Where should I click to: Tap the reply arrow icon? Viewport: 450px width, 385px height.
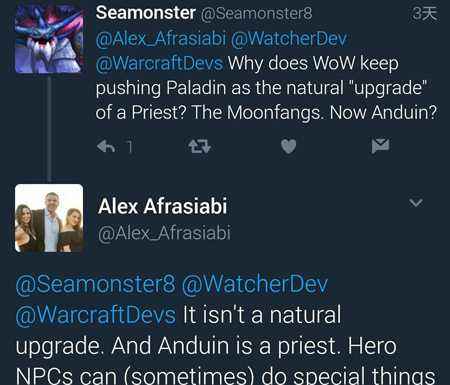click(106, 146)
